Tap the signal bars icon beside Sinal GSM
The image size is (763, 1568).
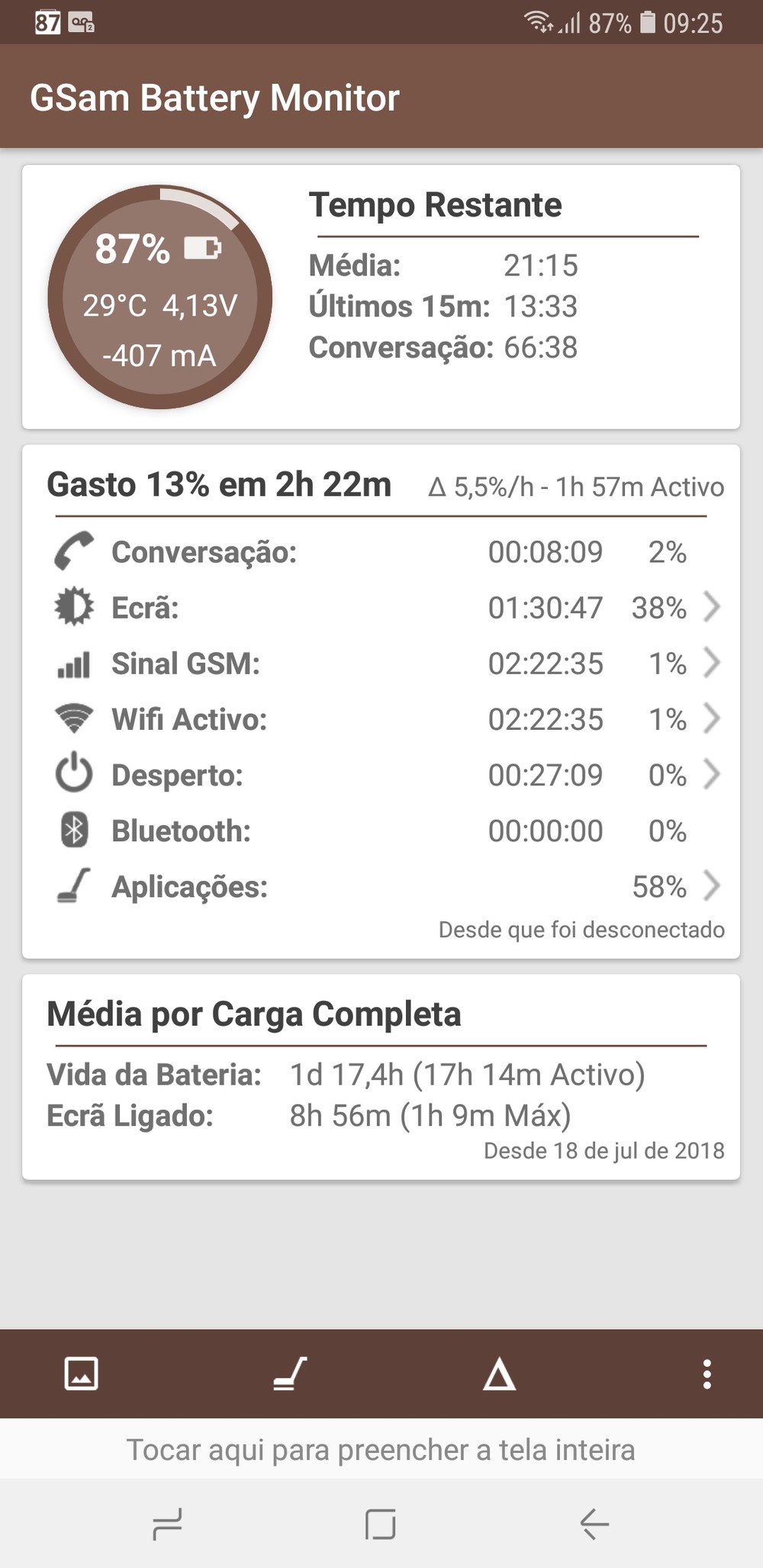(74, 664)
